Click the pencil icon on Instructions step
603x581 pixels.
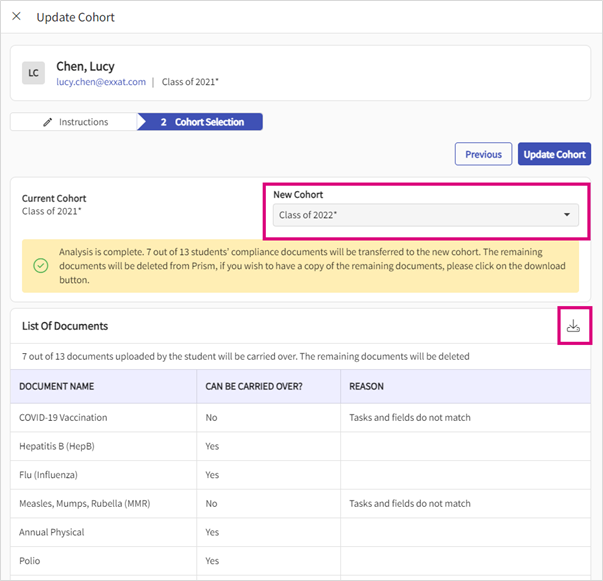(x=47, y=122)
